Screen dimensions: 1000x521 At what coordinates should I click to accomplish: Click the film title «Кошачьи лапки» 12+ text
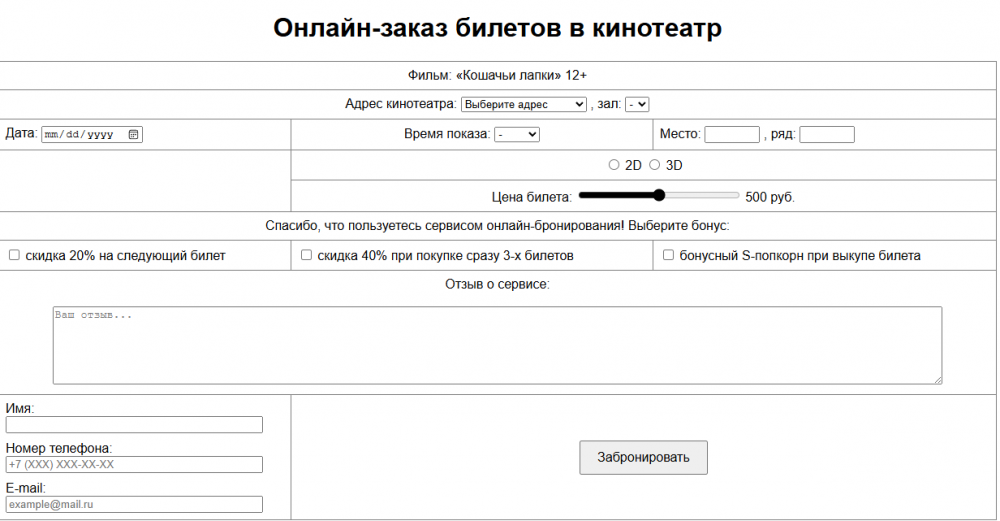pos(497,75)
